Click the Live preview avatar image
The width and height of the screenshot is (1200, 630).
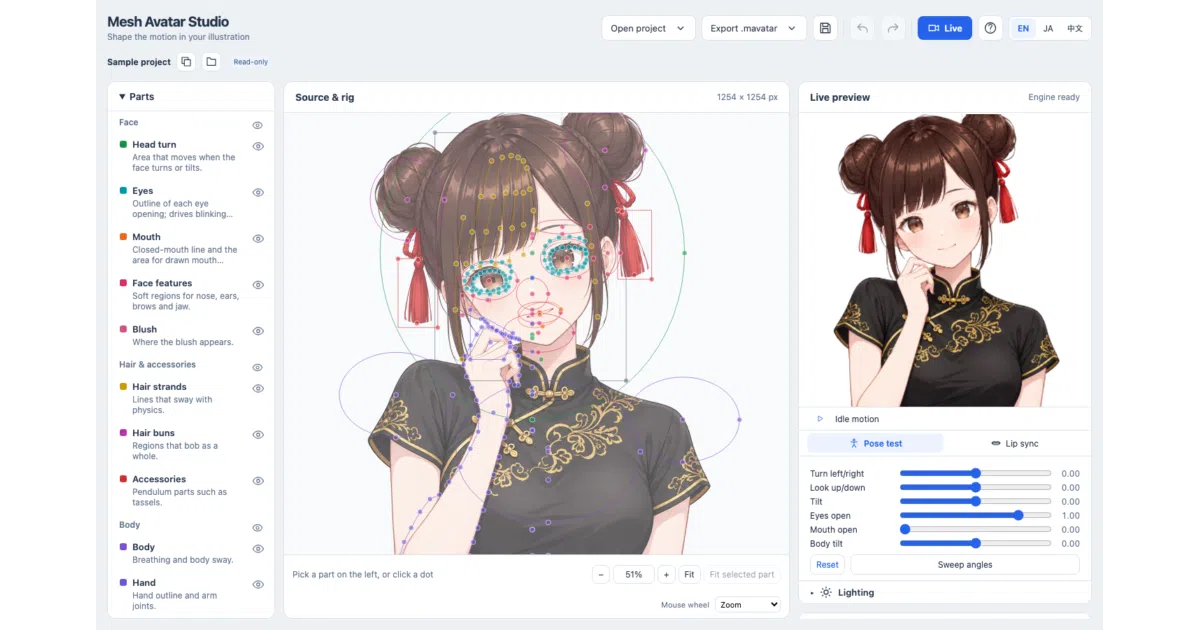click(x=944, y=260)
